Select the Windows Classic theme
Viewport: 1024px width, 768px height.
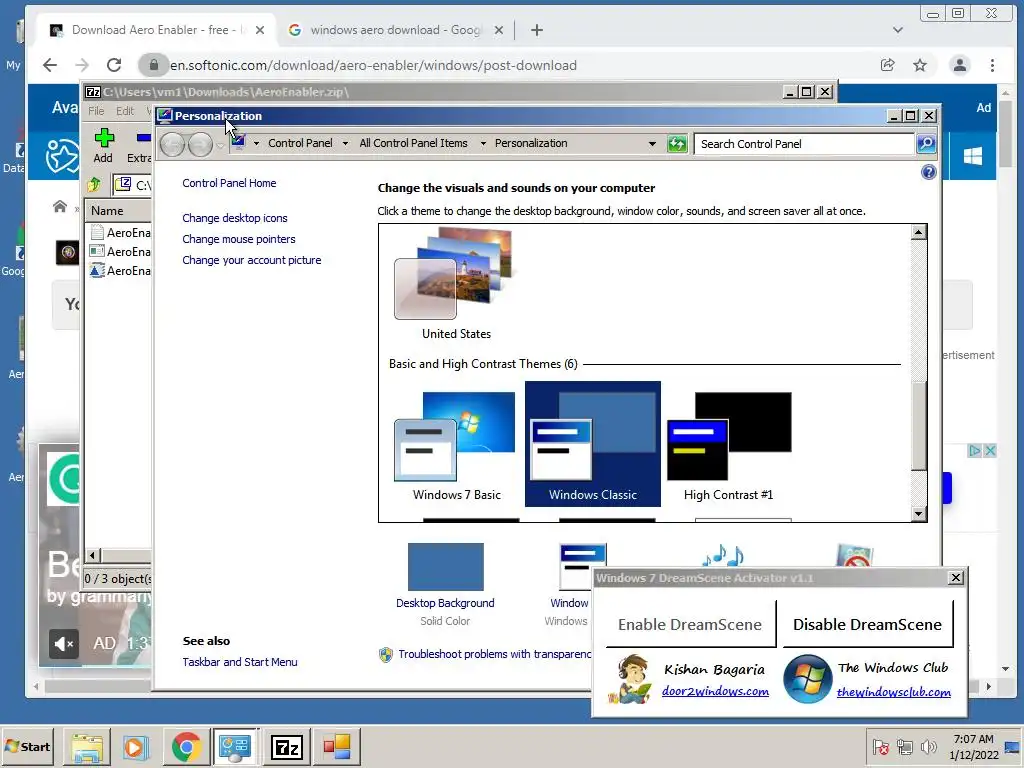(x=592, y=444)
